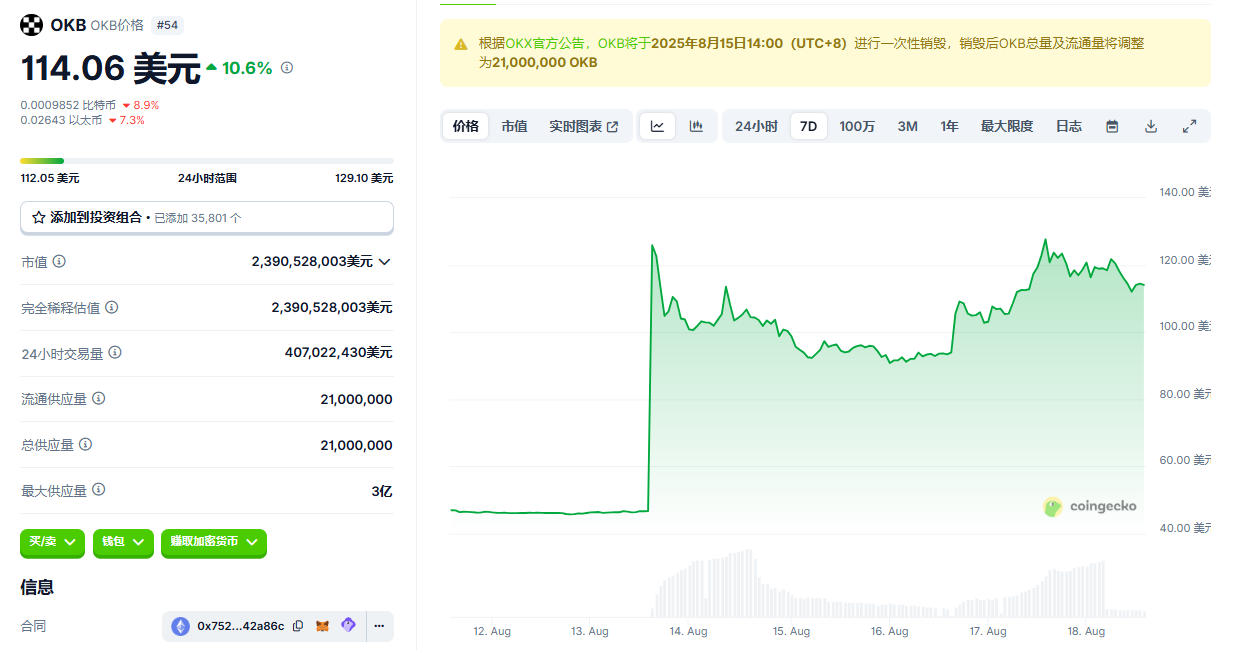The image size is (1235, 650).
Task: Open the 买/卖 dropdown
Action: (x=52, y=543)
